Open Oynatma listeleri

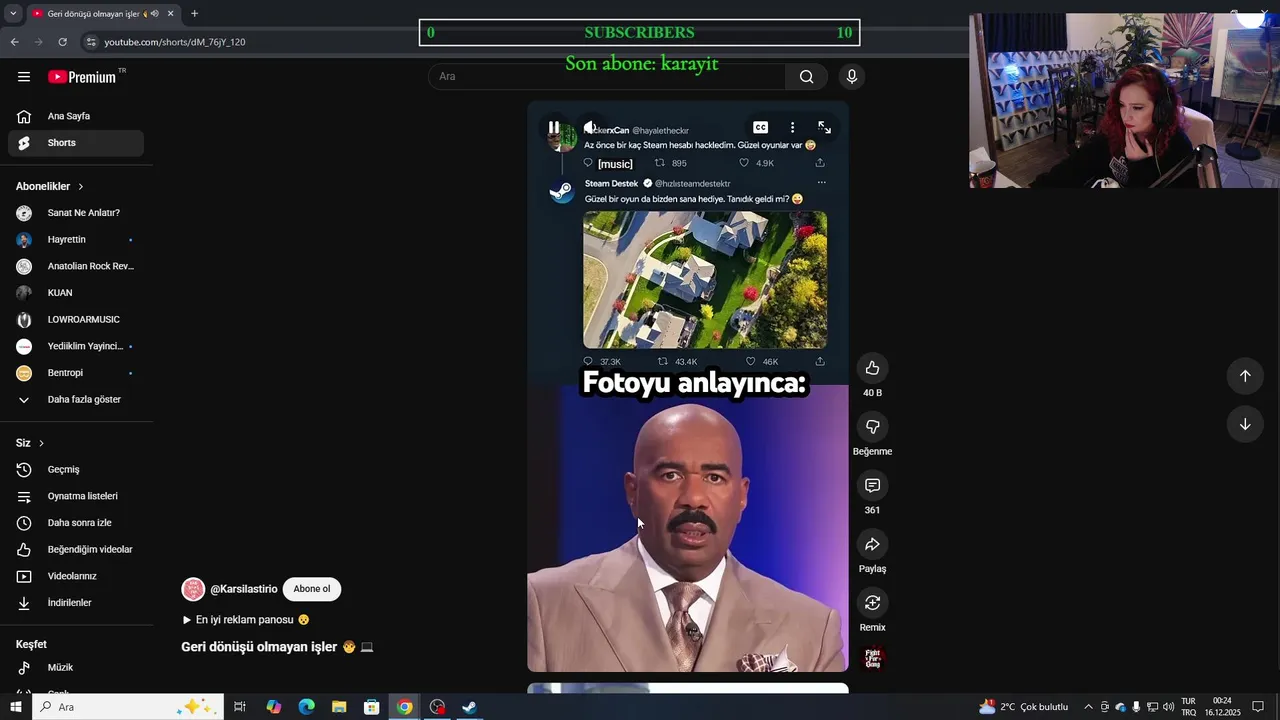coord(76,496)
